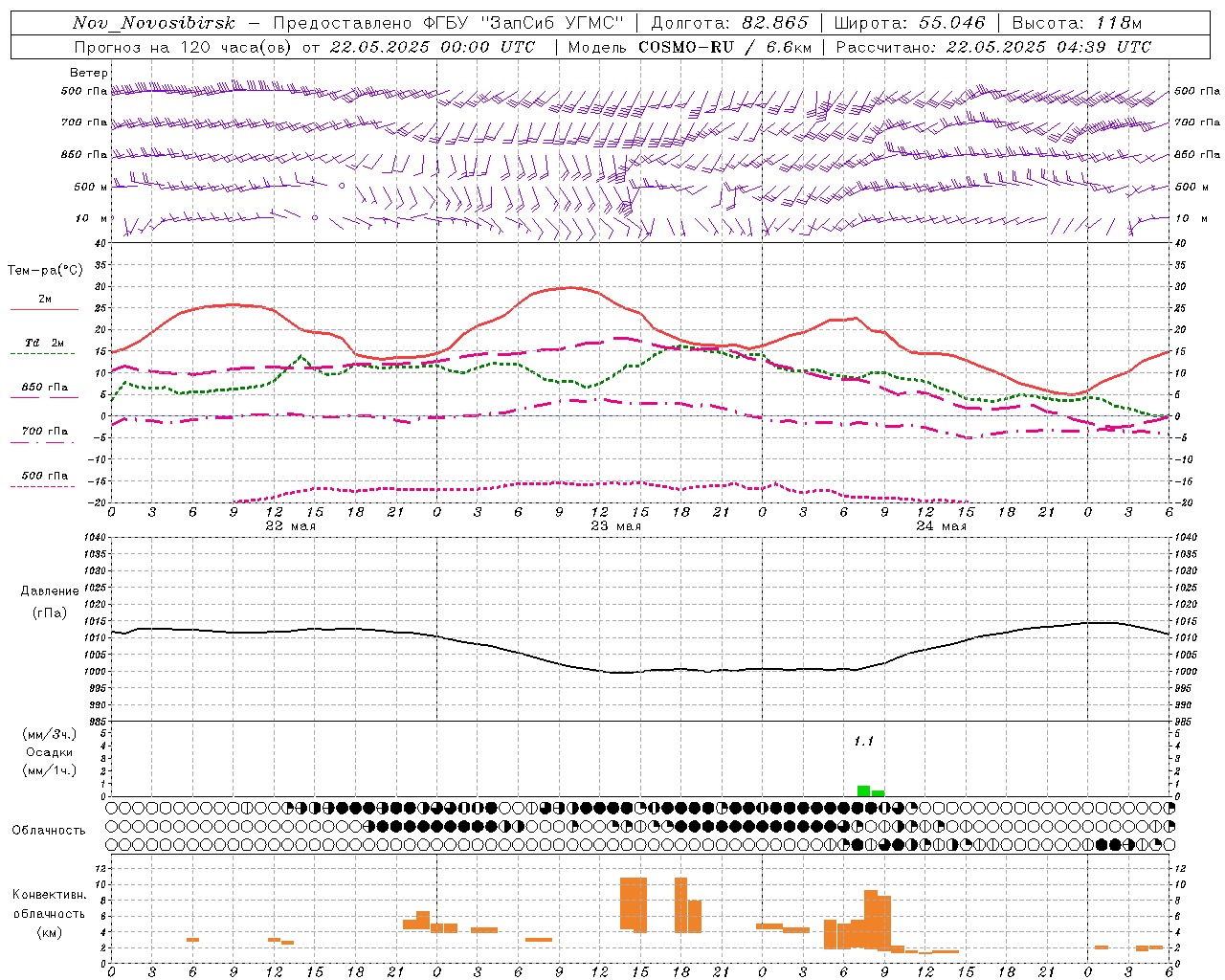
Task: Click the "Ветер" wind panel label
Action: coord(89,73)
